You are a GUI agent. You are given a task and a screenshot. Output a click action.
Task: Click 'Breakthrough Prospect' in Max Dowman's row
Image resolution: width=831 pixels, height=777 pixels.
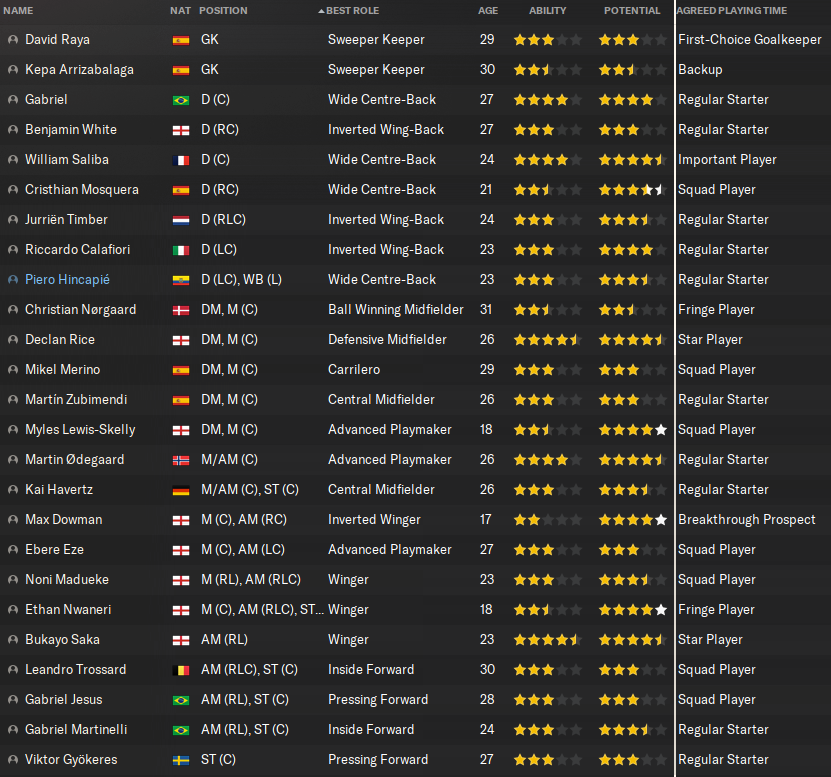pyautogui.click(x=746, y=520)
